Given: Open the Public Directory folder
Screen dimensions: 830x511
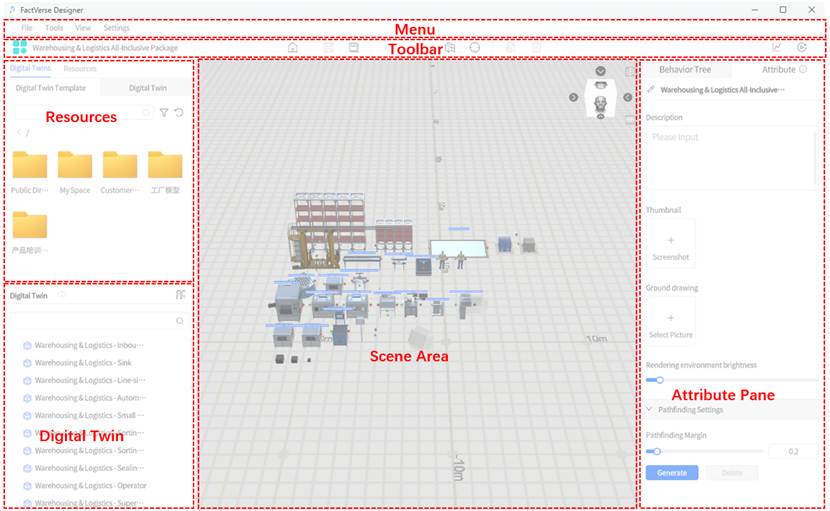Looking at the screenshot, I should click(x=29, y=166).
